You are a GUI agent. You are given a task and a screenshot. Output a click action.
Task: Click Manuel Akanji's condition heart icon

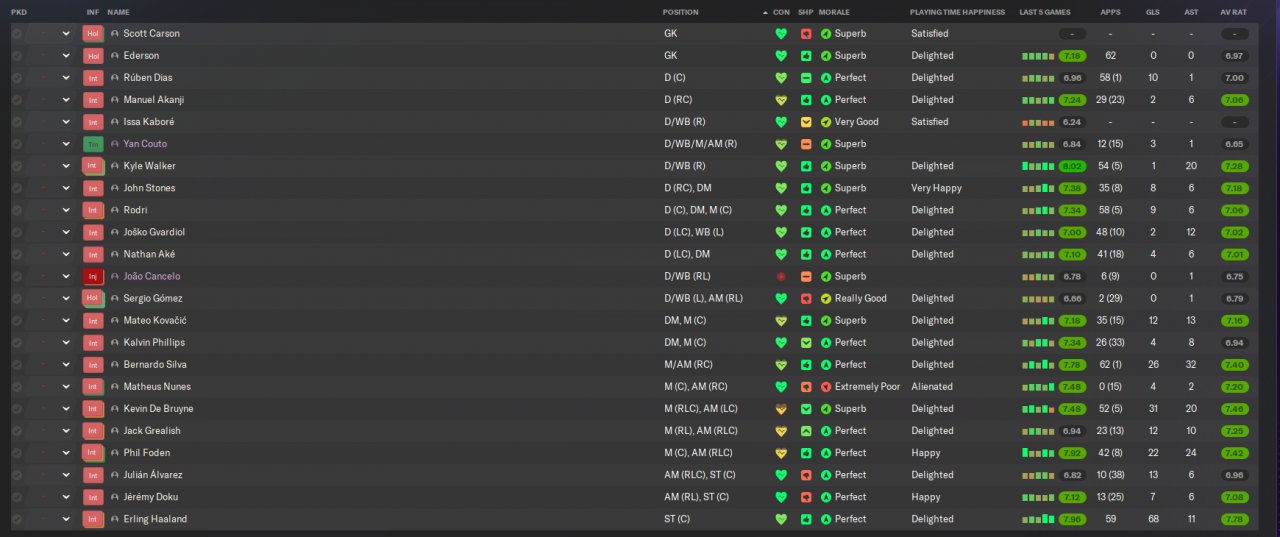[781, 100]
